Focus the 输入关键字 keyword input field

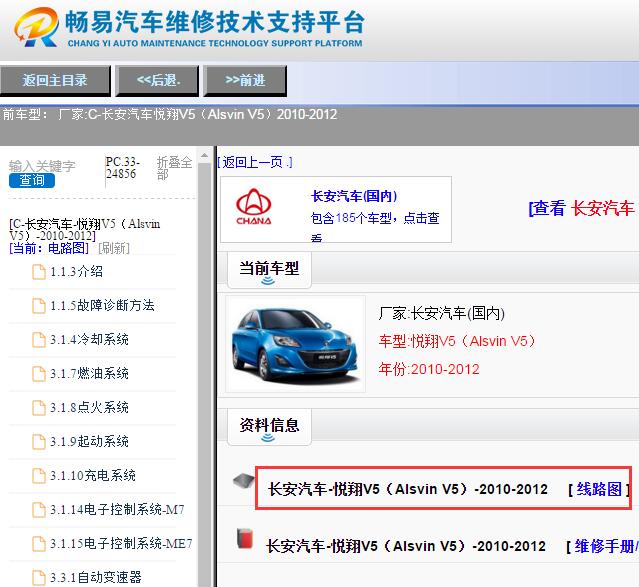pos(42,166)
